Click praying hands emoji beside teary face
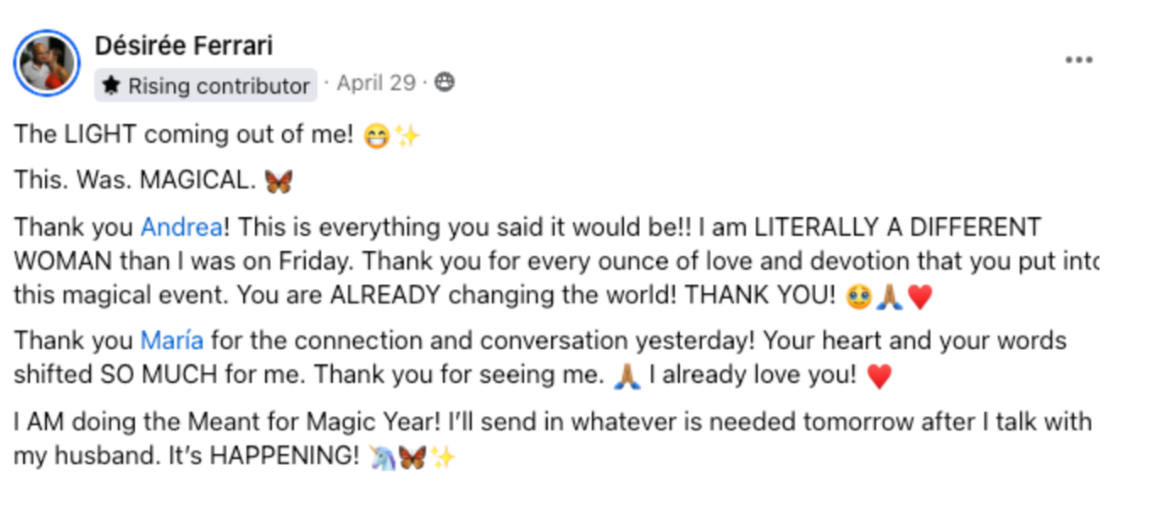 click(x=888, y=296)
